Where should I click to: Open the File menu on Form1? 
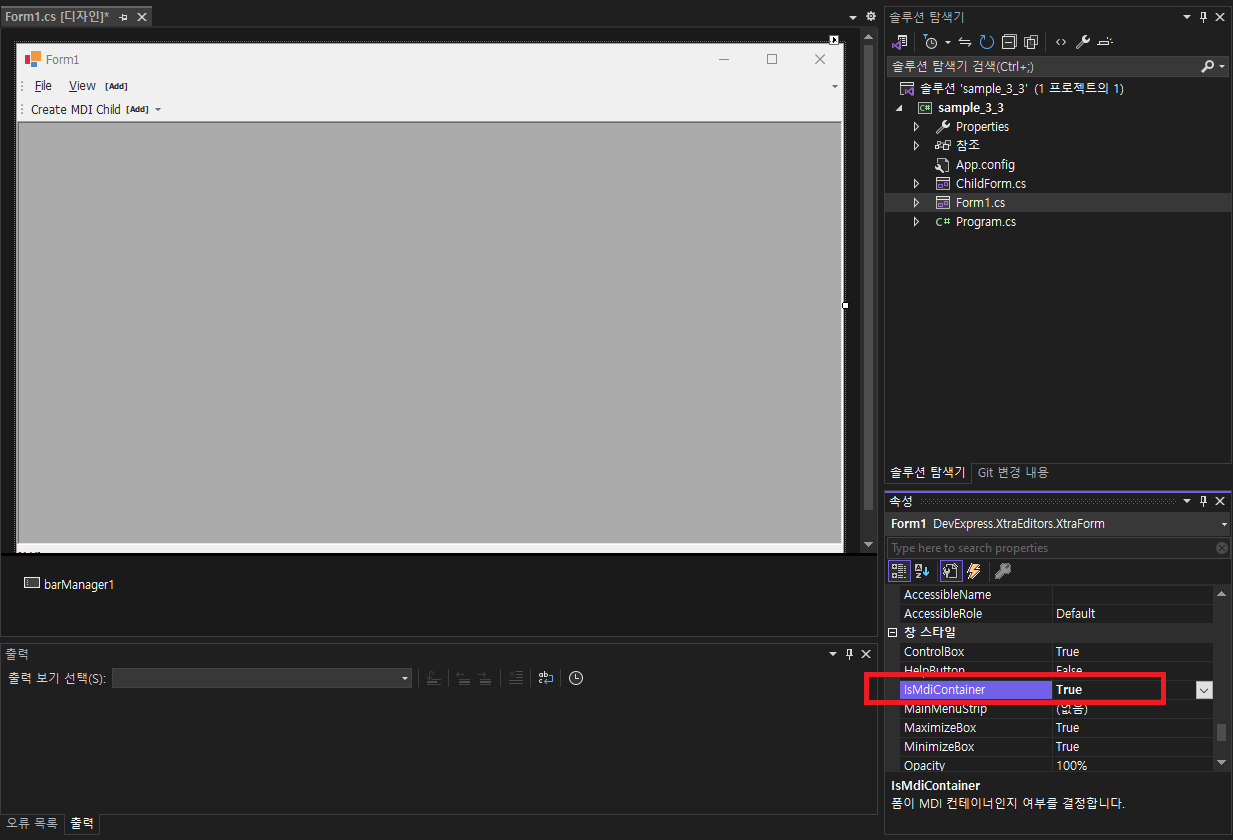pos(43,86)
